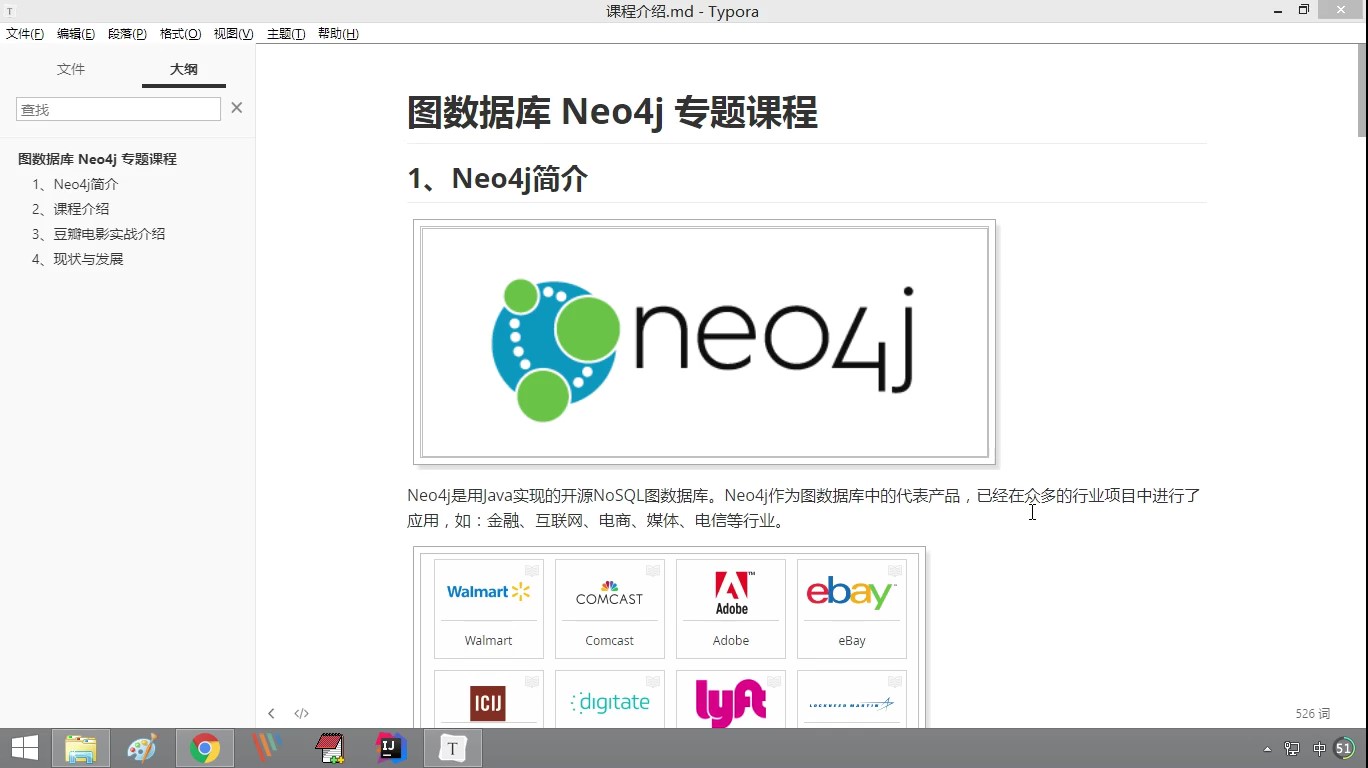
Task: Click the eBay logo card
Action: [x=852, y=608]
